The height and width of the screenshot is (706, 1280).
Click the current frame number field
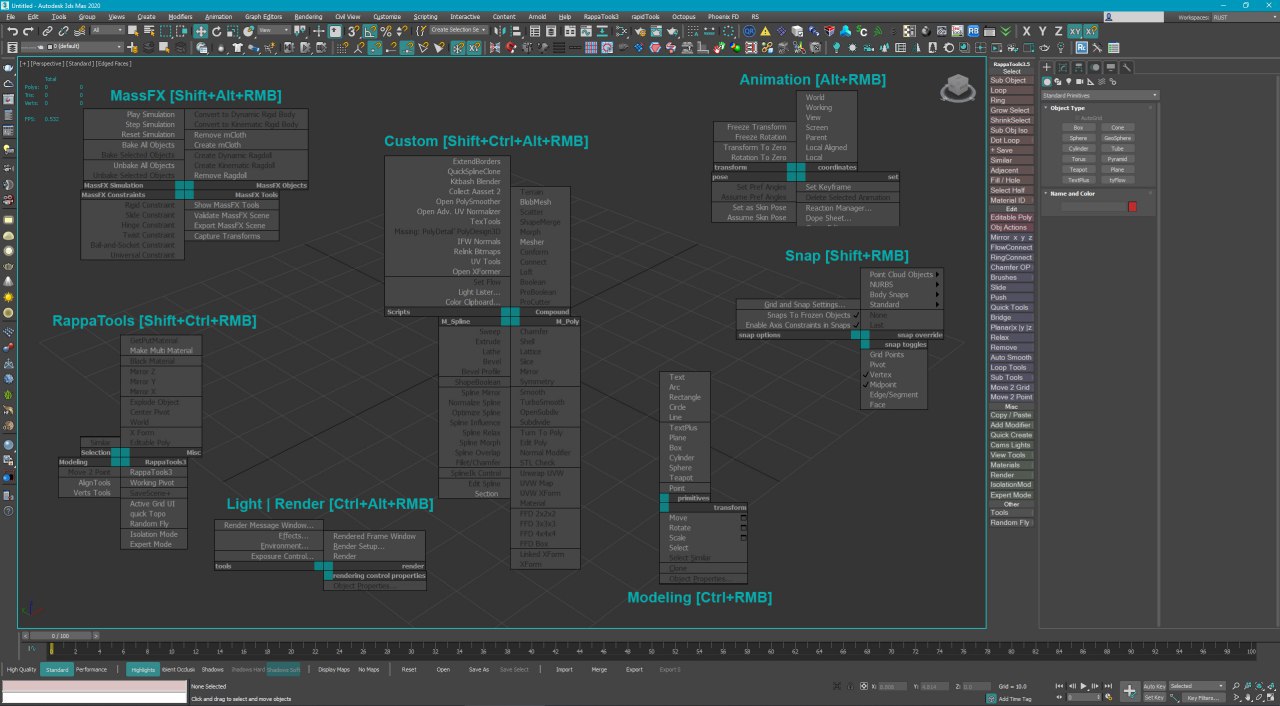[1084, 697]
